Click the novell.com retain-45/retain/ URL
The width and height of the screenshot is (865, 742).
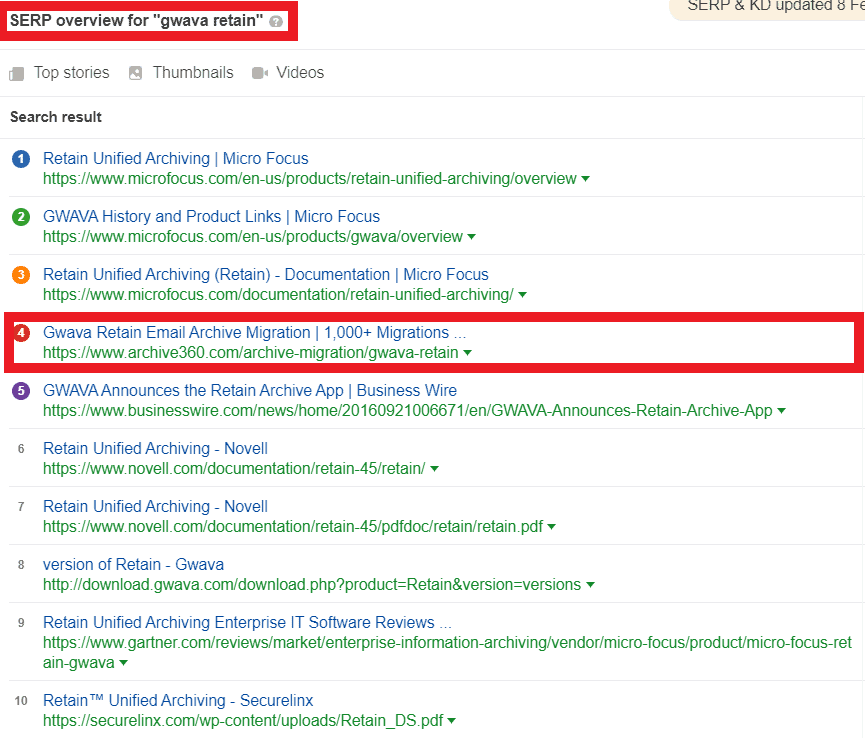234,468
